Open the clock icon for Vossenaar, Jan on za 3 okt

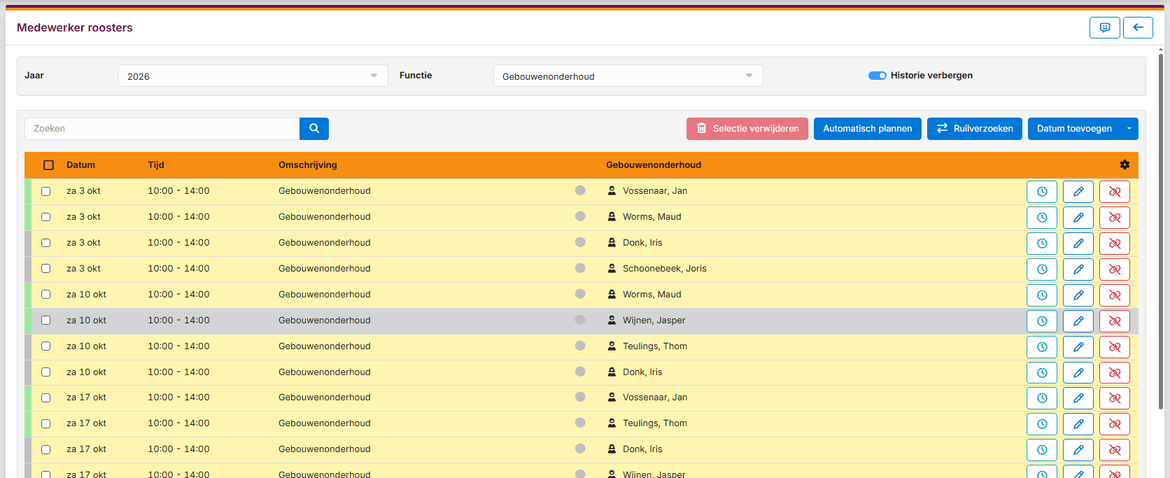coord(1042,191)
